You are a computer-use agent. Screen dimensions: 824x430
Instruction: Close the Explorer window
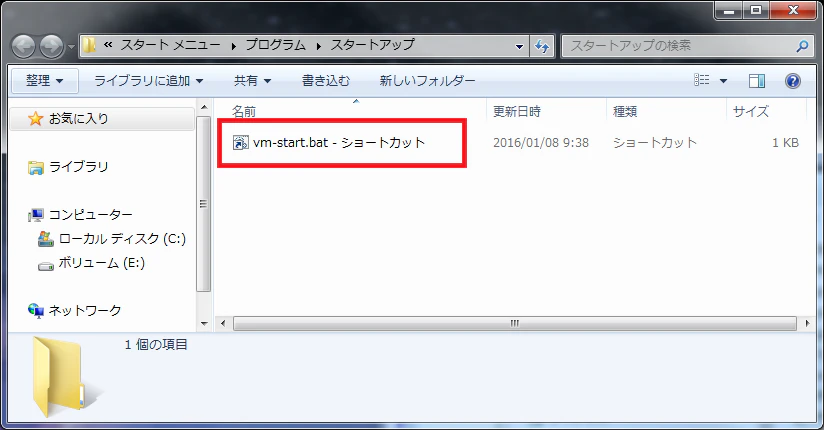[x=794, y=11]
